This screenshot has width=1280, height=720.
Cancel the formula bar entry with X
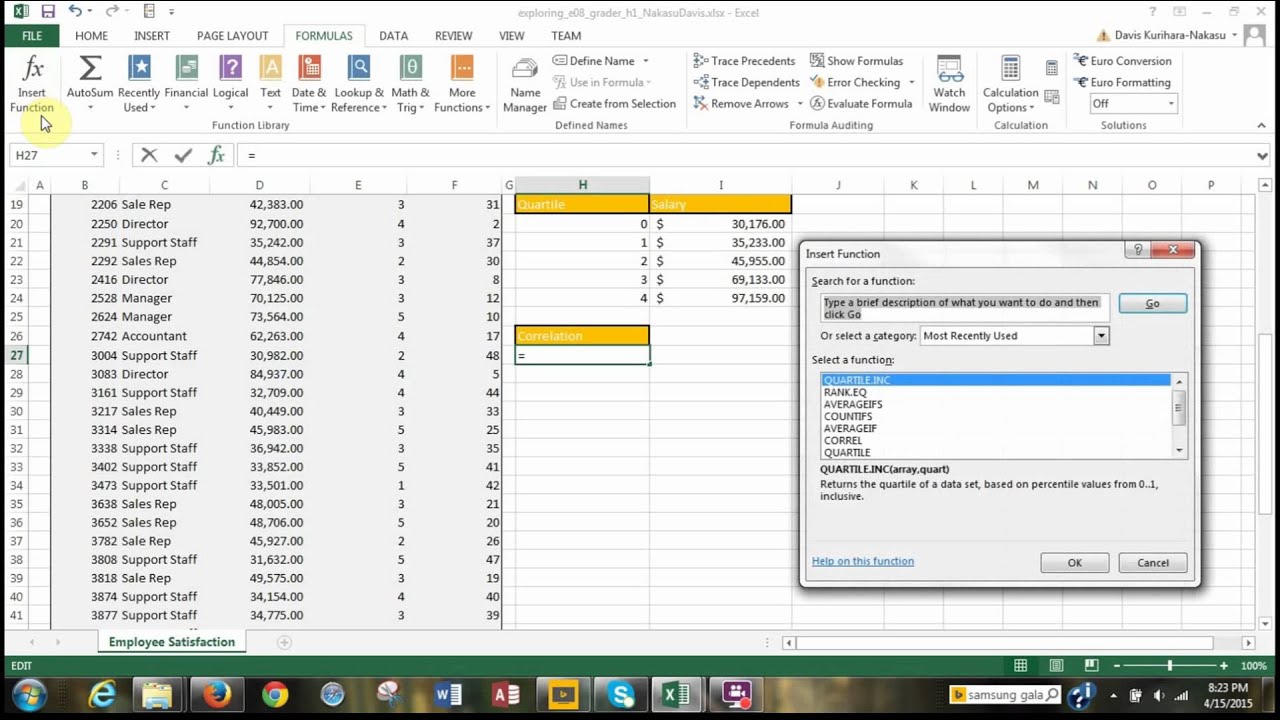click(x=149, y=155)
